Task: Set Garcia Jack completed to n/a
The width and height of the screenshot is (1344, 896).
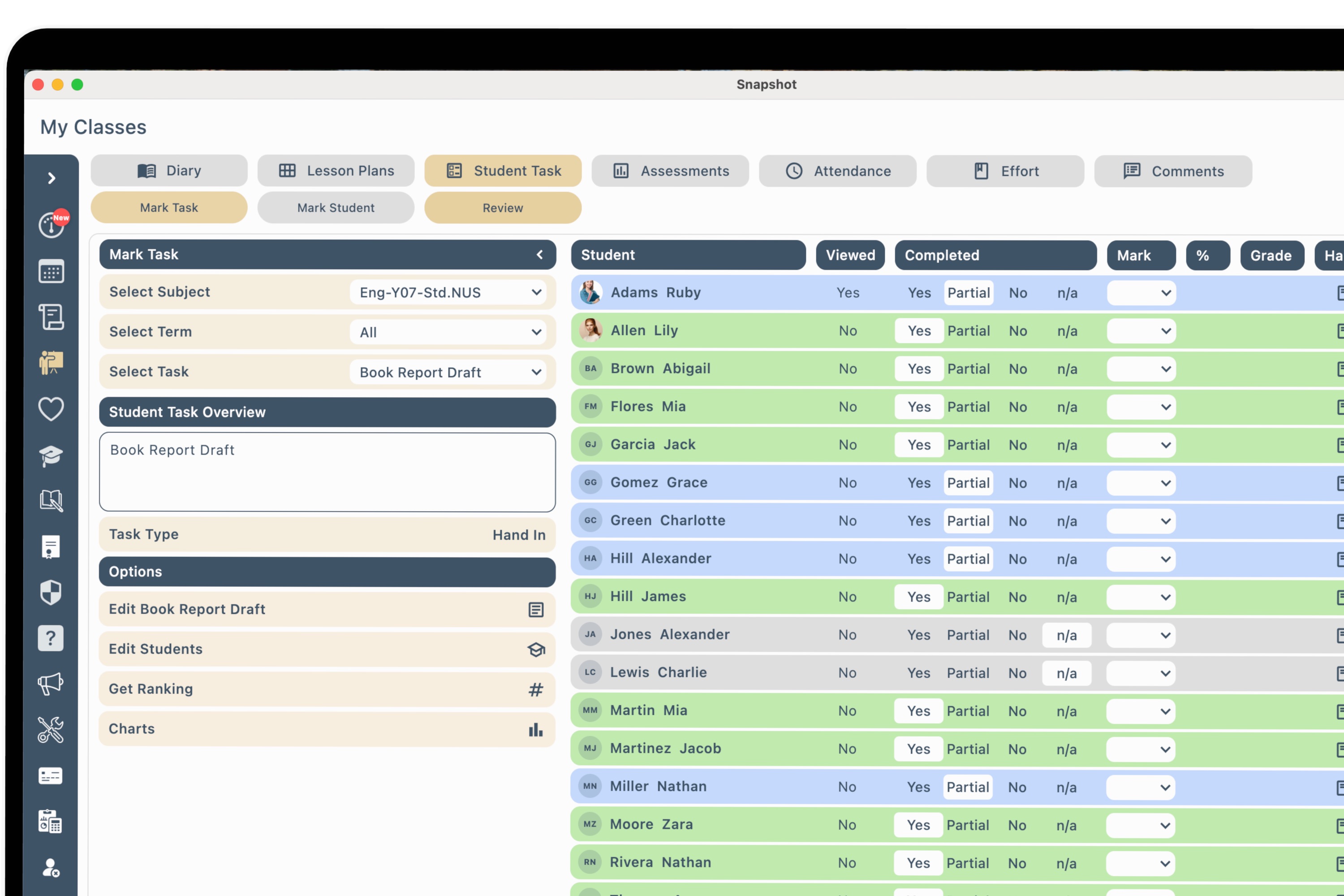Action: [x=1067, y=445]
